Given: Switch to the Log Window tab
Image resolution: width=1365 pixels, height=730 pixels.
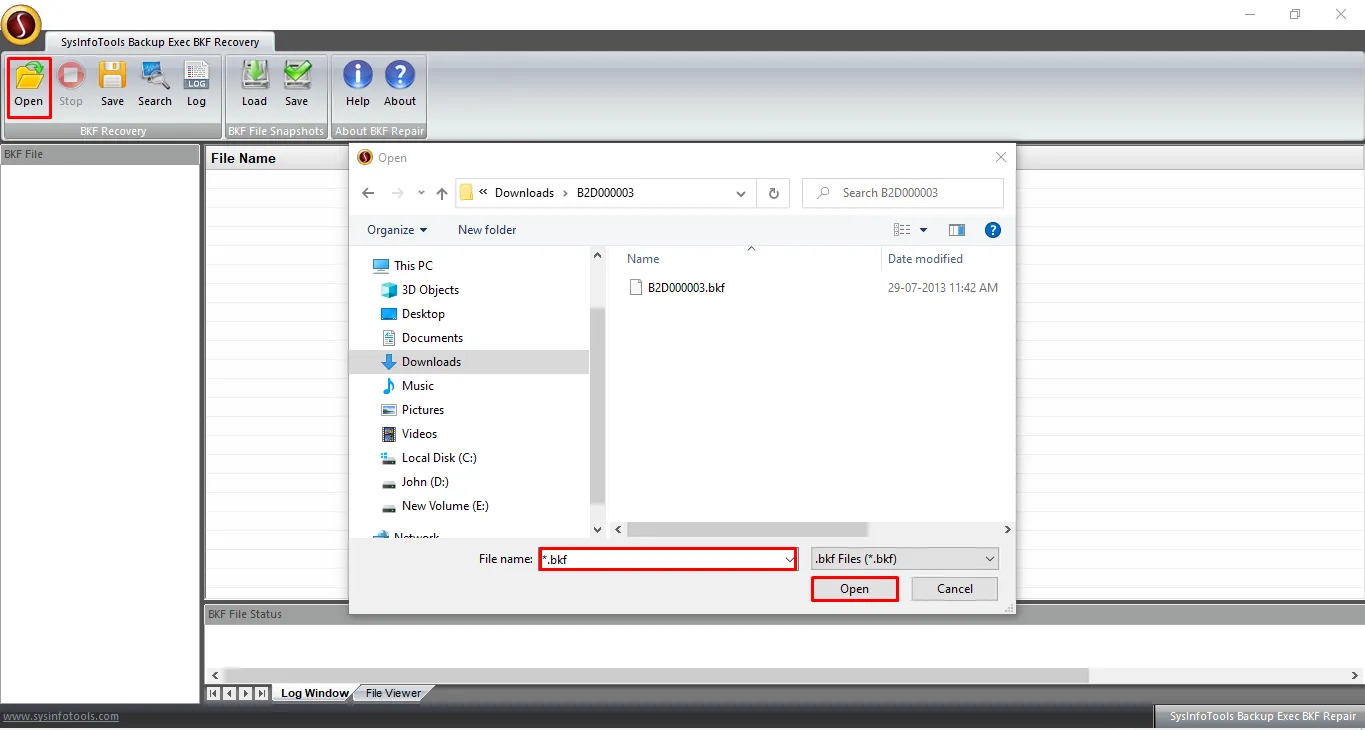Looking at the screenshot, I should 314,693.
